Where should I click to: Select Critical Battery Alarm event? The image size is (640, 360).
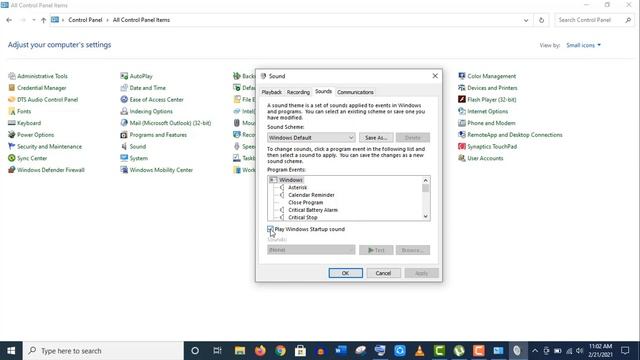(x=313, y=210)
